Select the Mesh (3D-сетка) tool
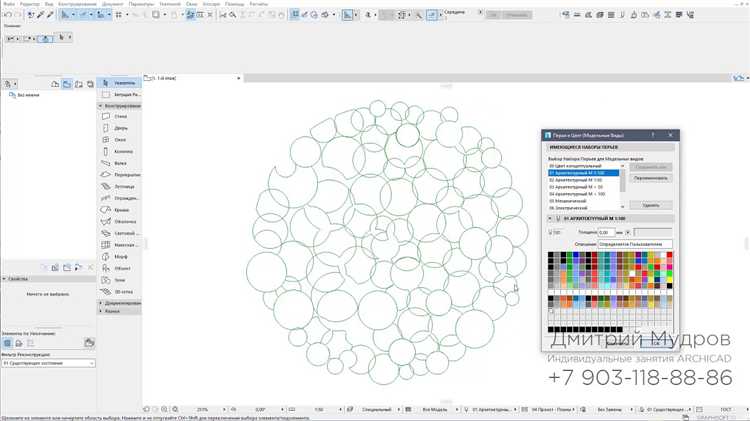Viewport: 750px width, 421px height. (119, 291)
